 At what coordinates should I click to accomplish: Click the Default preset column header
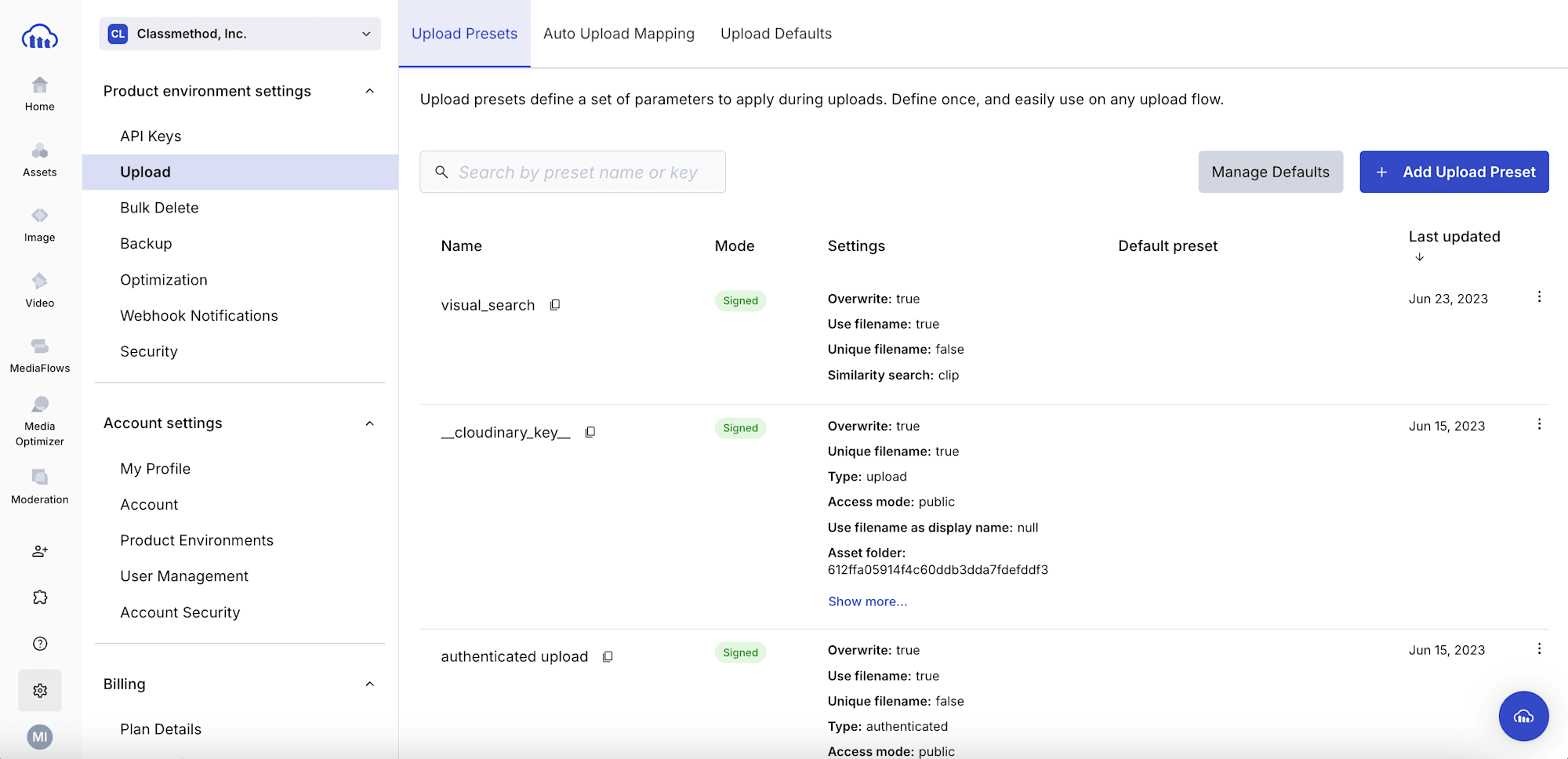pyautogui.click(x=1167, y=246)
